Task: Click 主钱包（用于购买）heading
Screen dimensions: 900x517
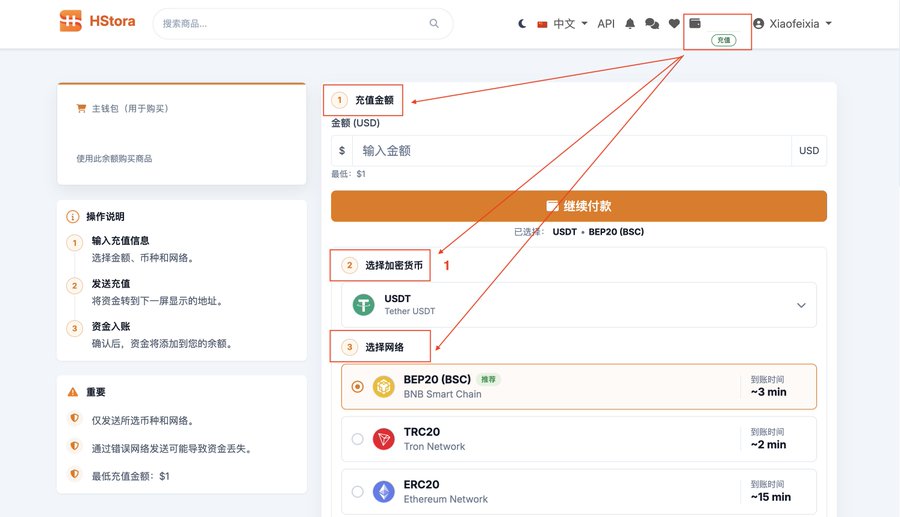Action: [130, 108]
